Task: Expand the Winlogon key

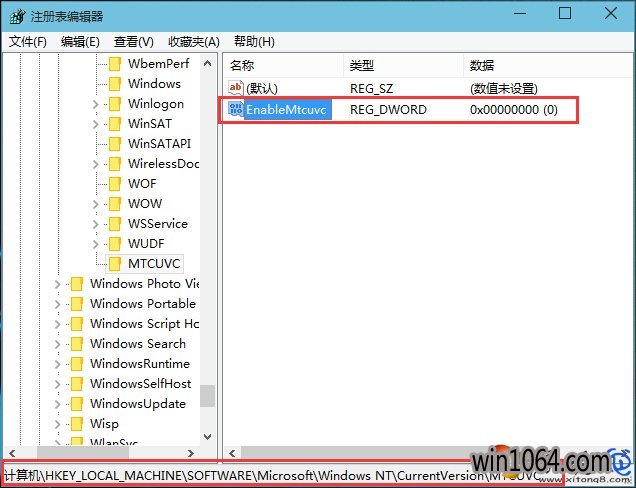Action: tap(96, 104)
